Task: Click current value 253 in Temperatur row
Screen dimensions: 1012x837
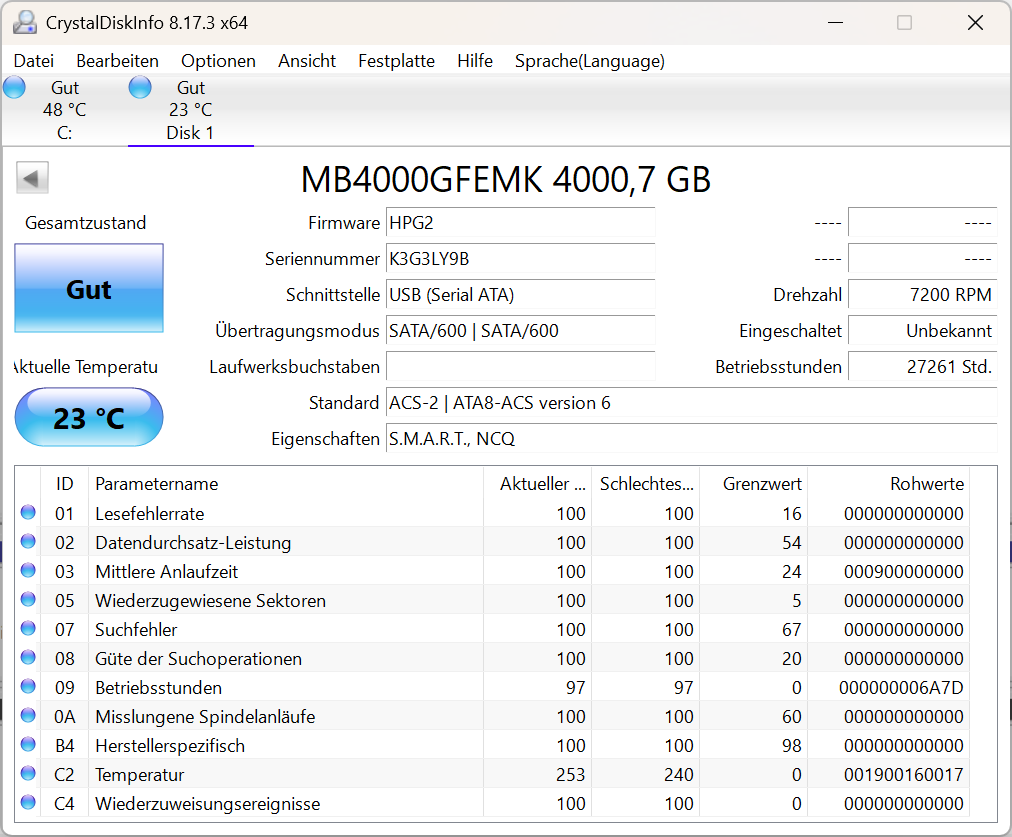Action: coord(571,775)
